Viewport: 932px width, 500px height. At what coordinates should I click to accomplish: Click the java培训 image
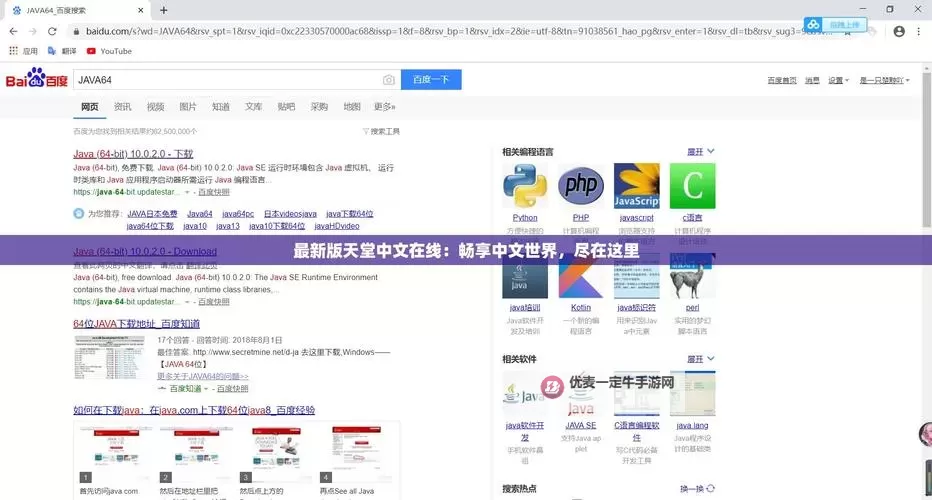[525, 278]
